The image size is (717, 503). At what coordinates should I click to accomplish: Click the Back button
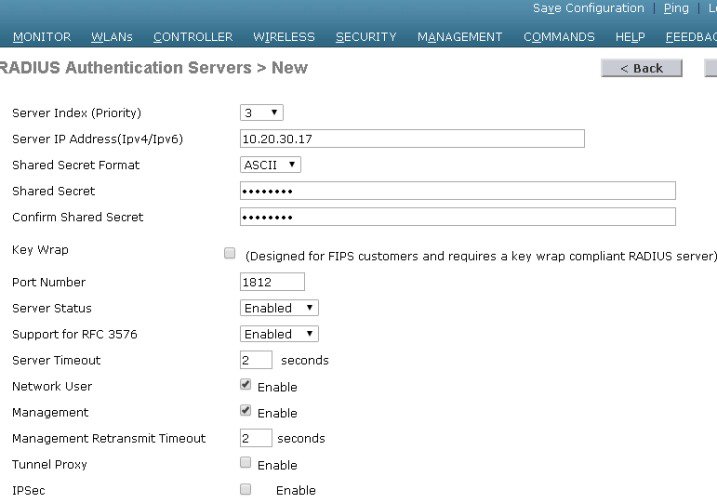click(x=641, y=68)
